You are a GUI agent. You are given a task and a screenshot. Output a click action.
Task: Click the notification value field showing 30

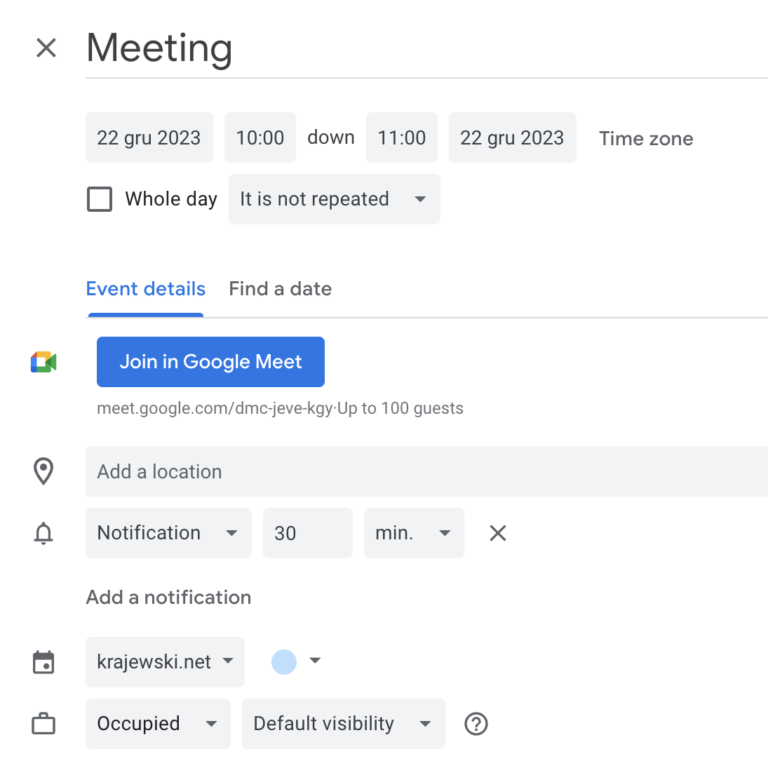click(308, 533)
